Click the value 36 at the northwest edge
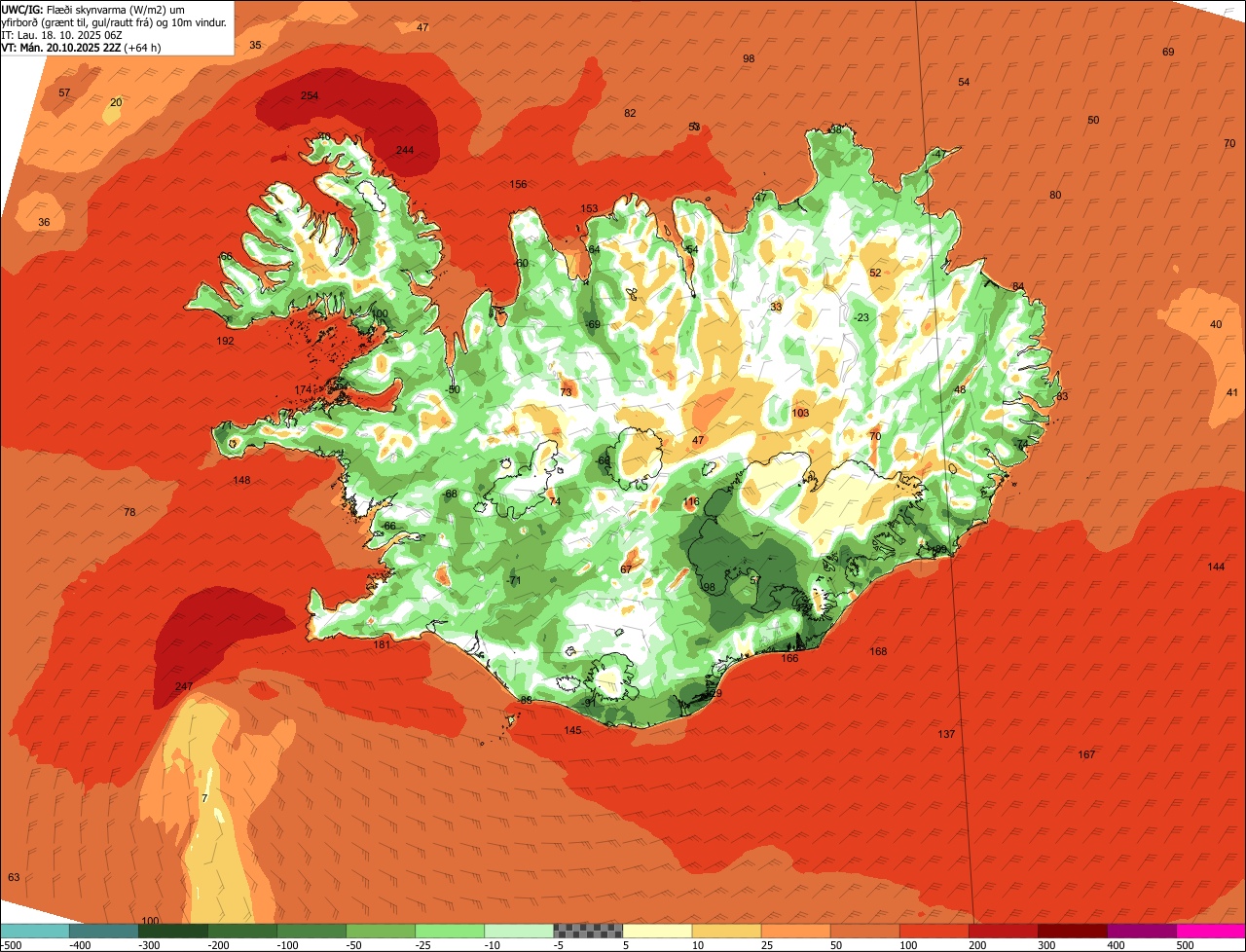The image size is (1246, 952). coord(44,222)
